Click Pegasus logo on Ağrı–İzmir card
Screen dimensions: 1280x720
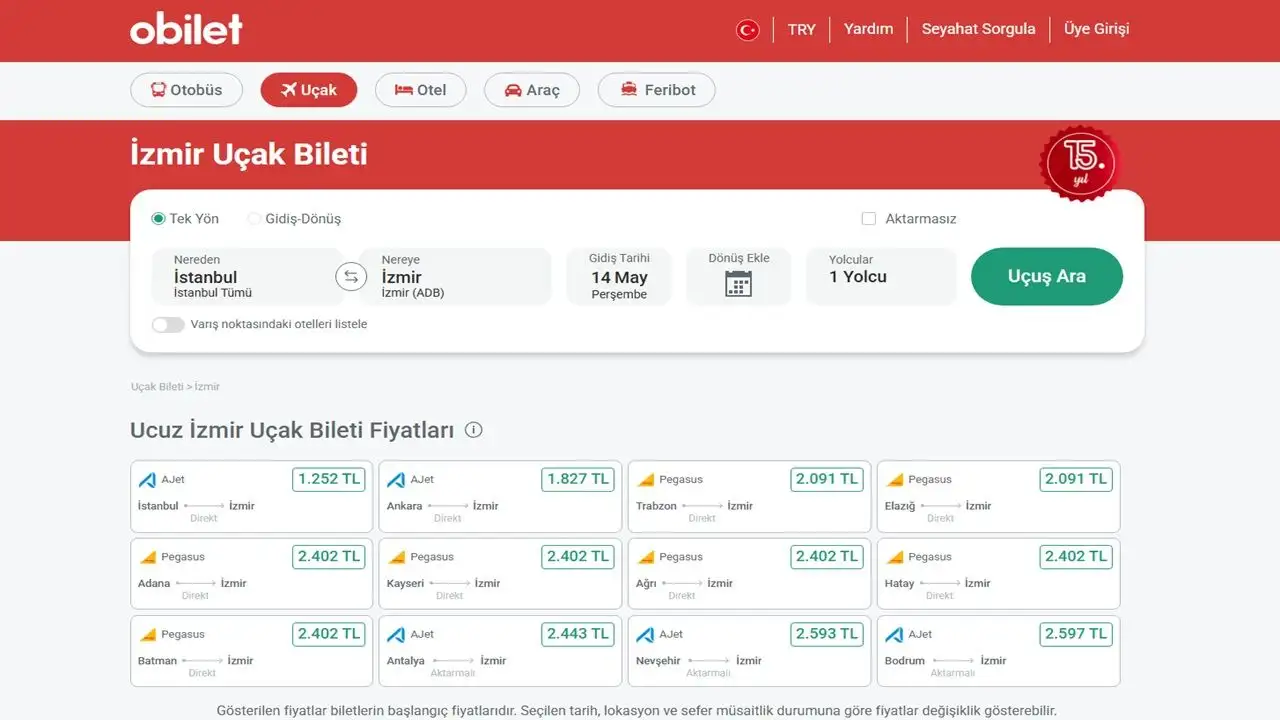tap(646, 557)
